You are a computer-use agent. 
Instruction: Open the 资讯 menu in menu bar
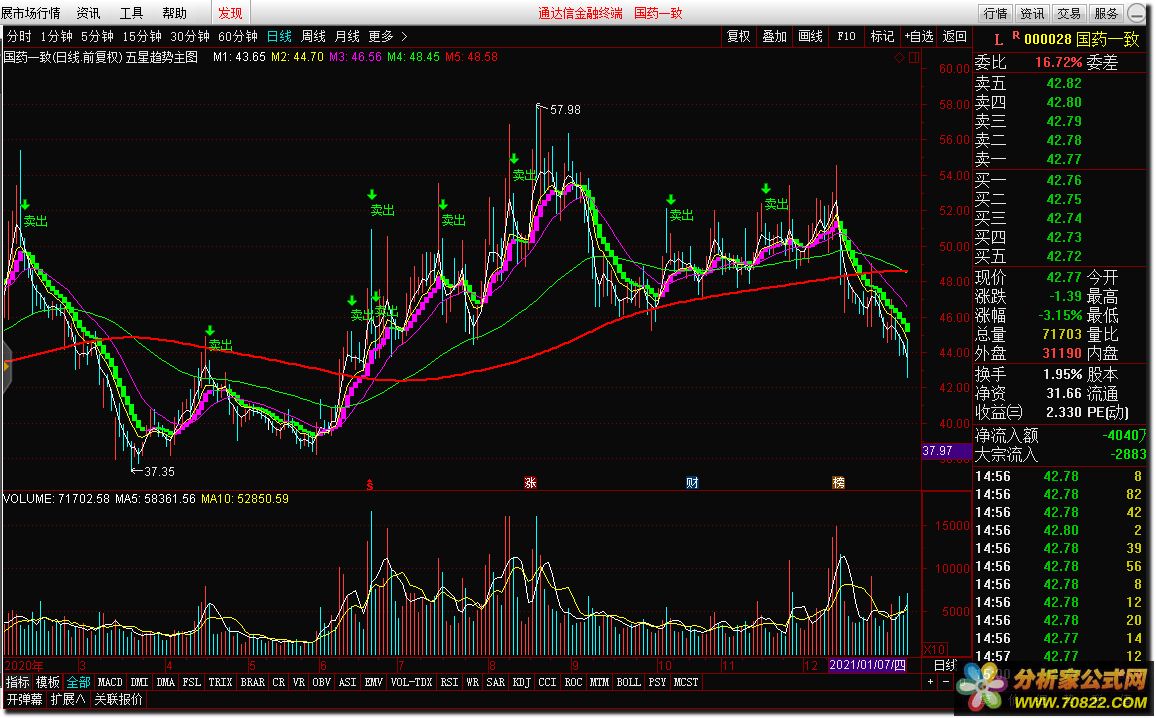(88, 13)
